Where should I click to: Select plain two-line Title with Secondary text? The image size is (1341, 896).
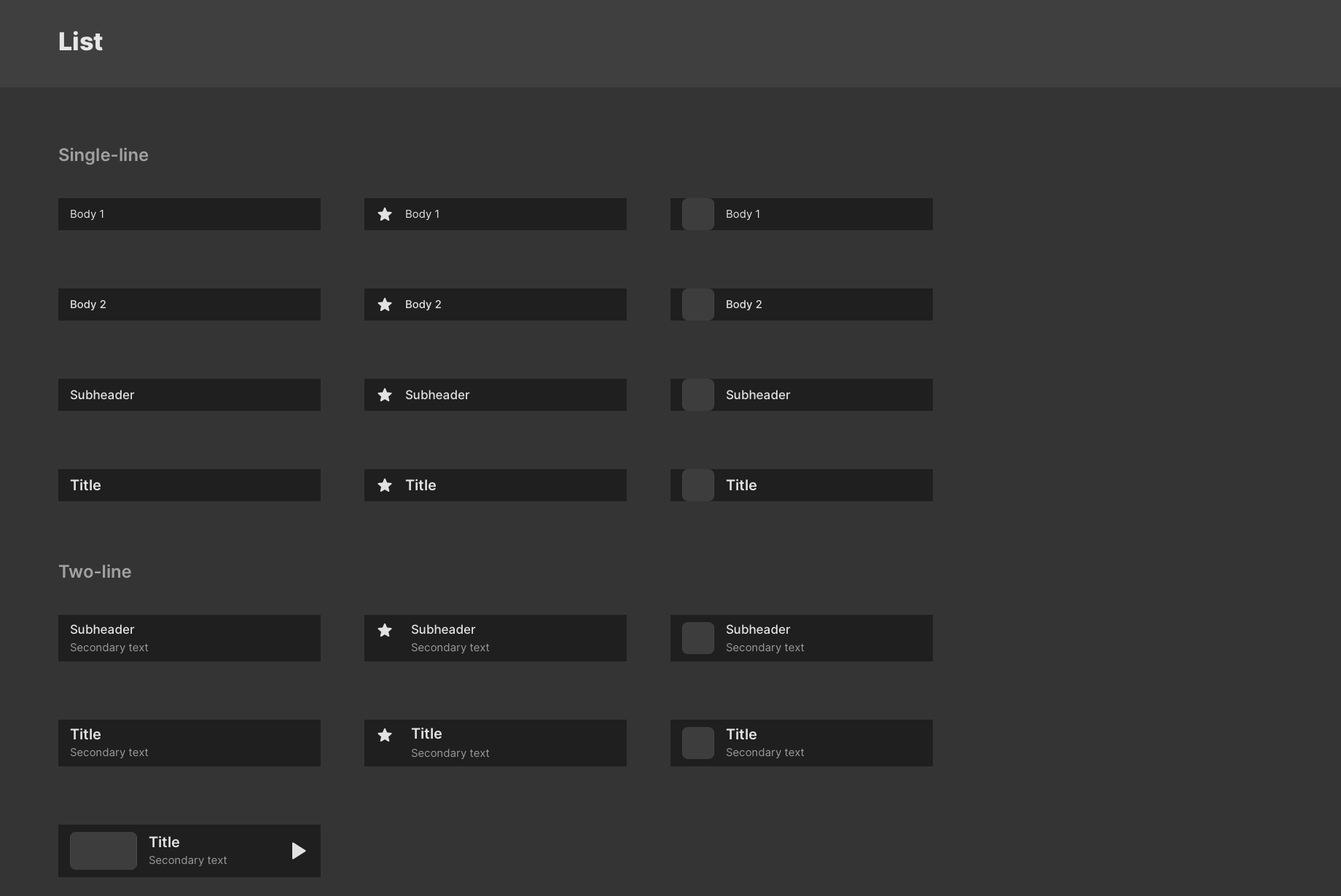[189, 743]
